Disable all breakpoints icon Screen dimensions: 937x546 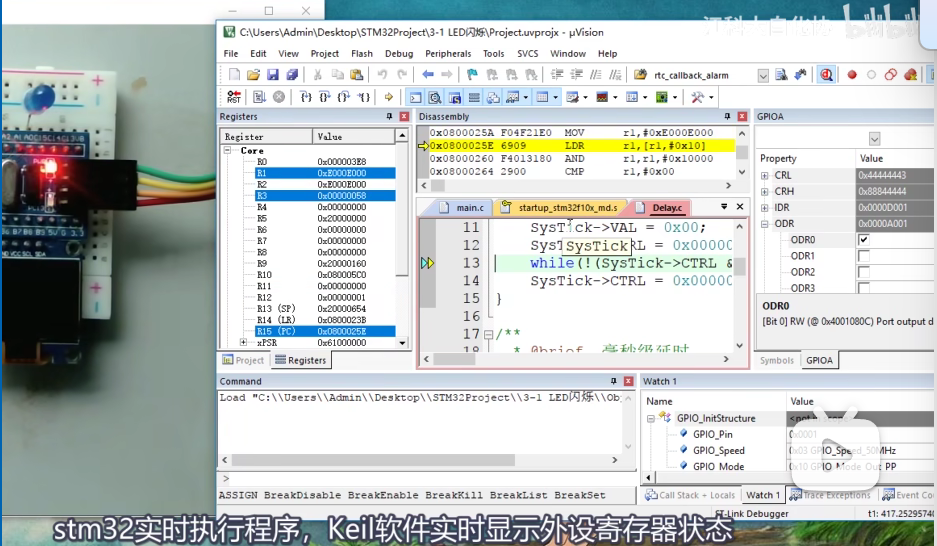[x=891, y=75]
